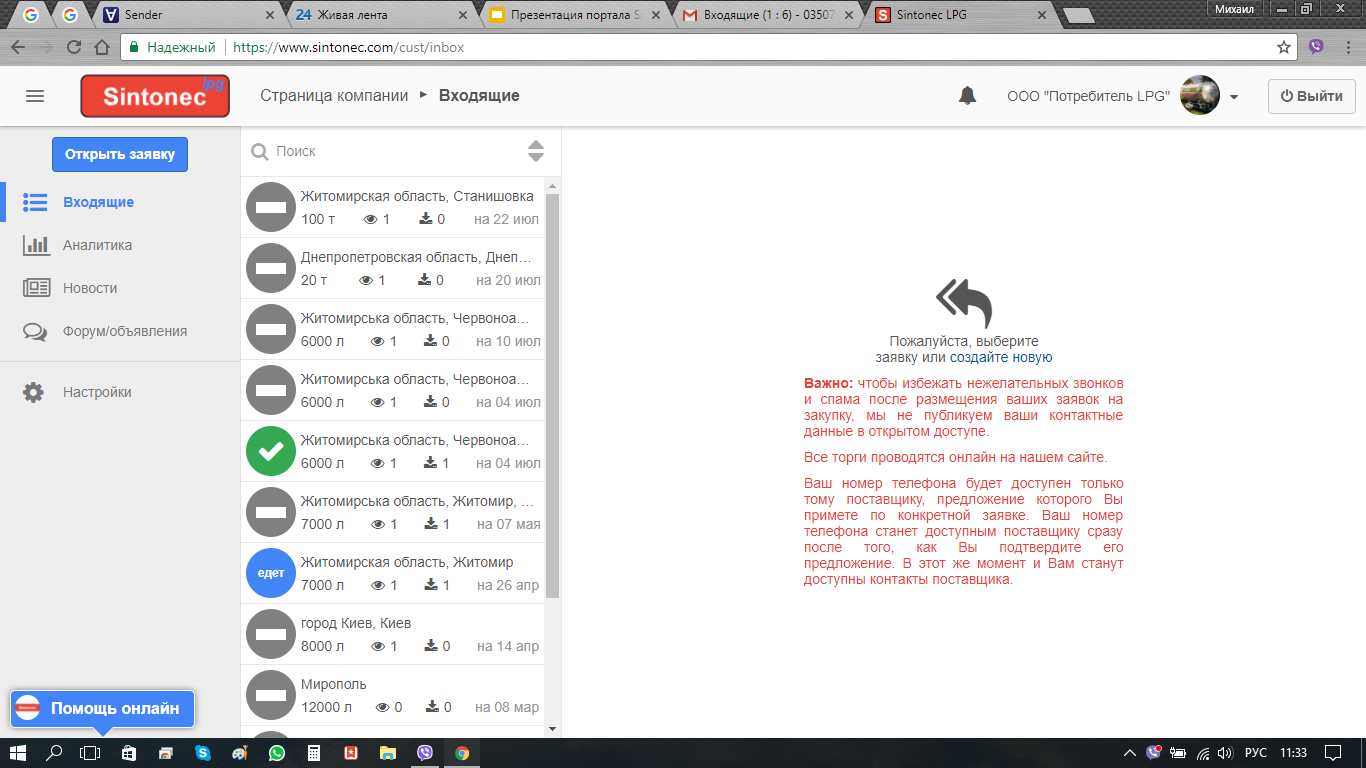Screen dimensions: 1366x768
Task: Click the offers download icon on Мирополь request
Action: tap(431, 707)
